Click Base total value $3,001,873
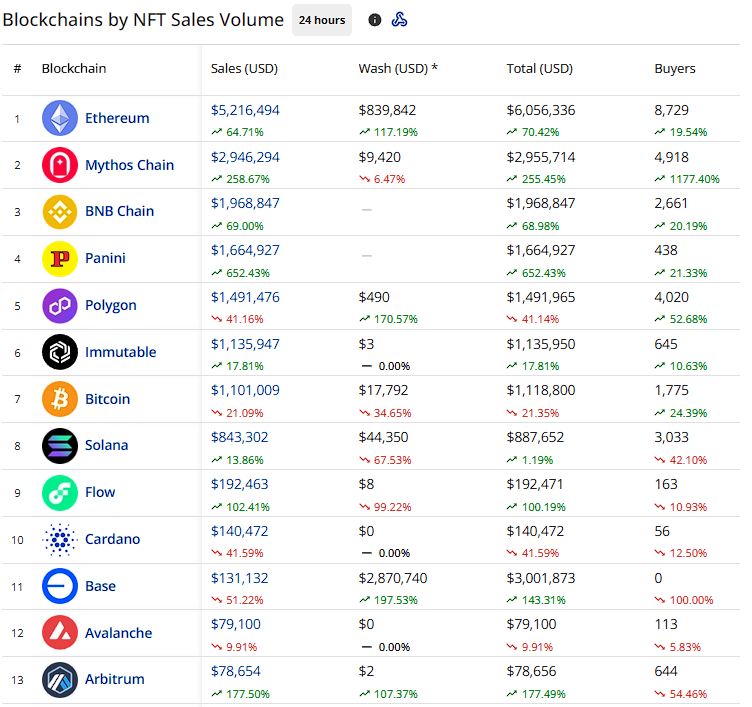Screen dimensions: 752x707 (540, 578)
